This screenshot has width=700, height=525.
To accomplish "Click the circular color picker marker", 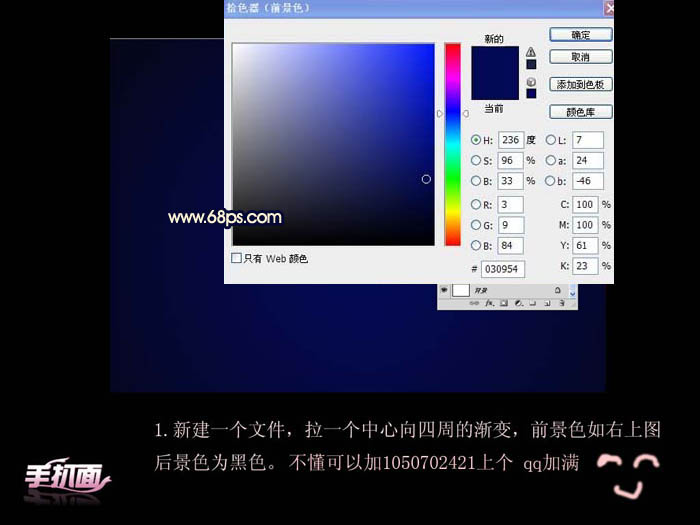I will (426, 179).
